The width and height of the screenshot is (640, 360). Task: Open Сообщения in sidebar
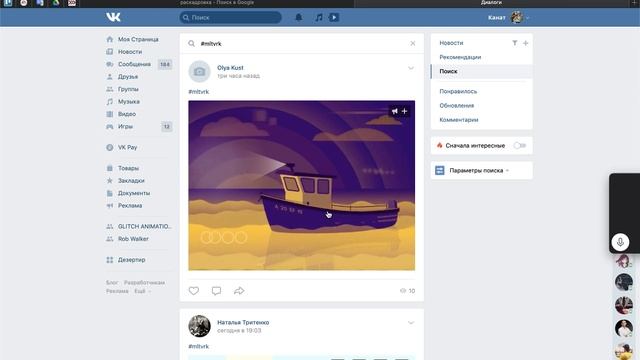coord(134,64)
